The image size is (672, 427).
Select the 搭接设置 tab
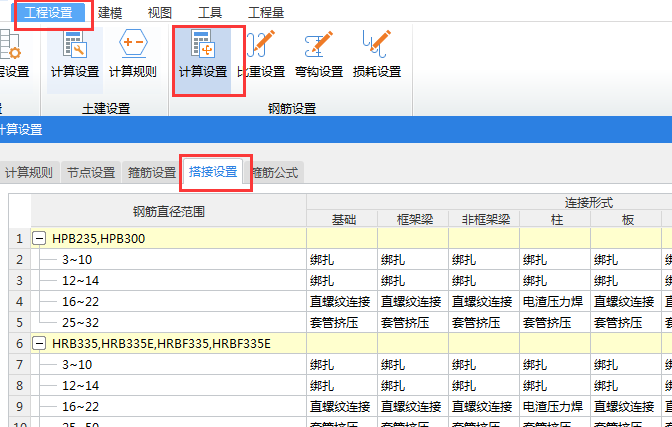click(213, 172)
